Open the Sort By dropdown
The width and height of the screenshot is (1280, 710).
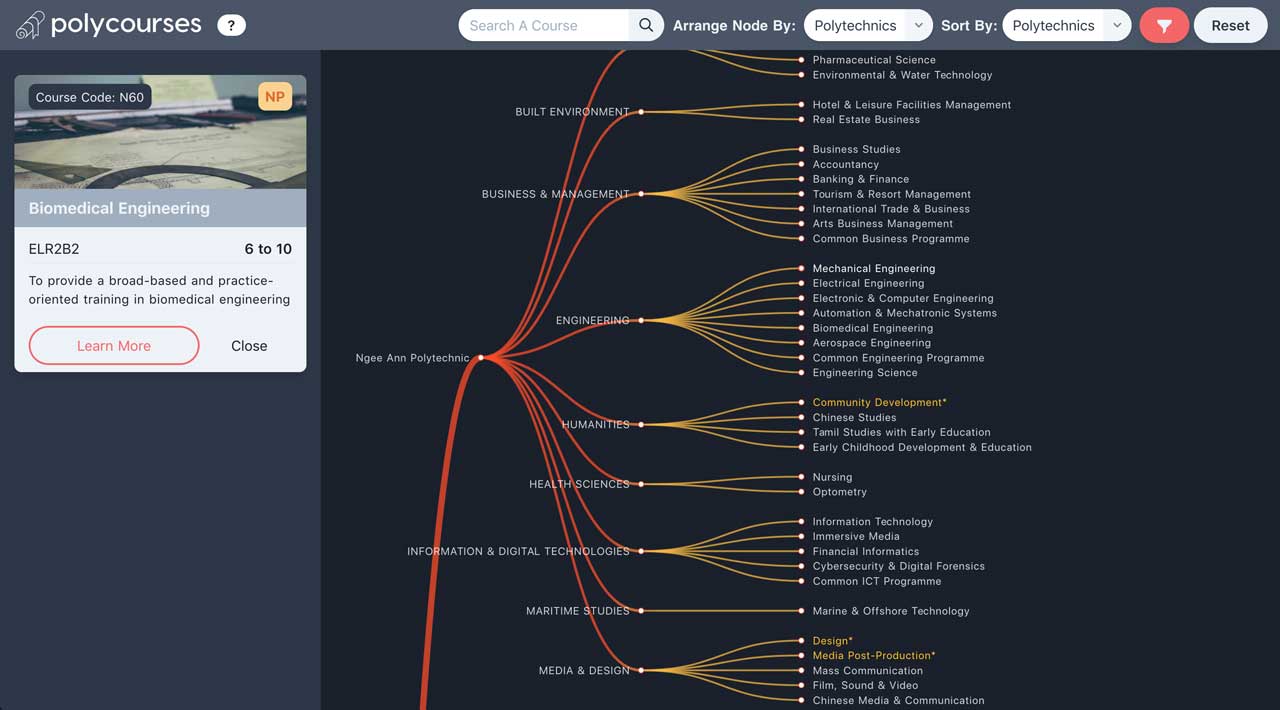coord(1067,24)
